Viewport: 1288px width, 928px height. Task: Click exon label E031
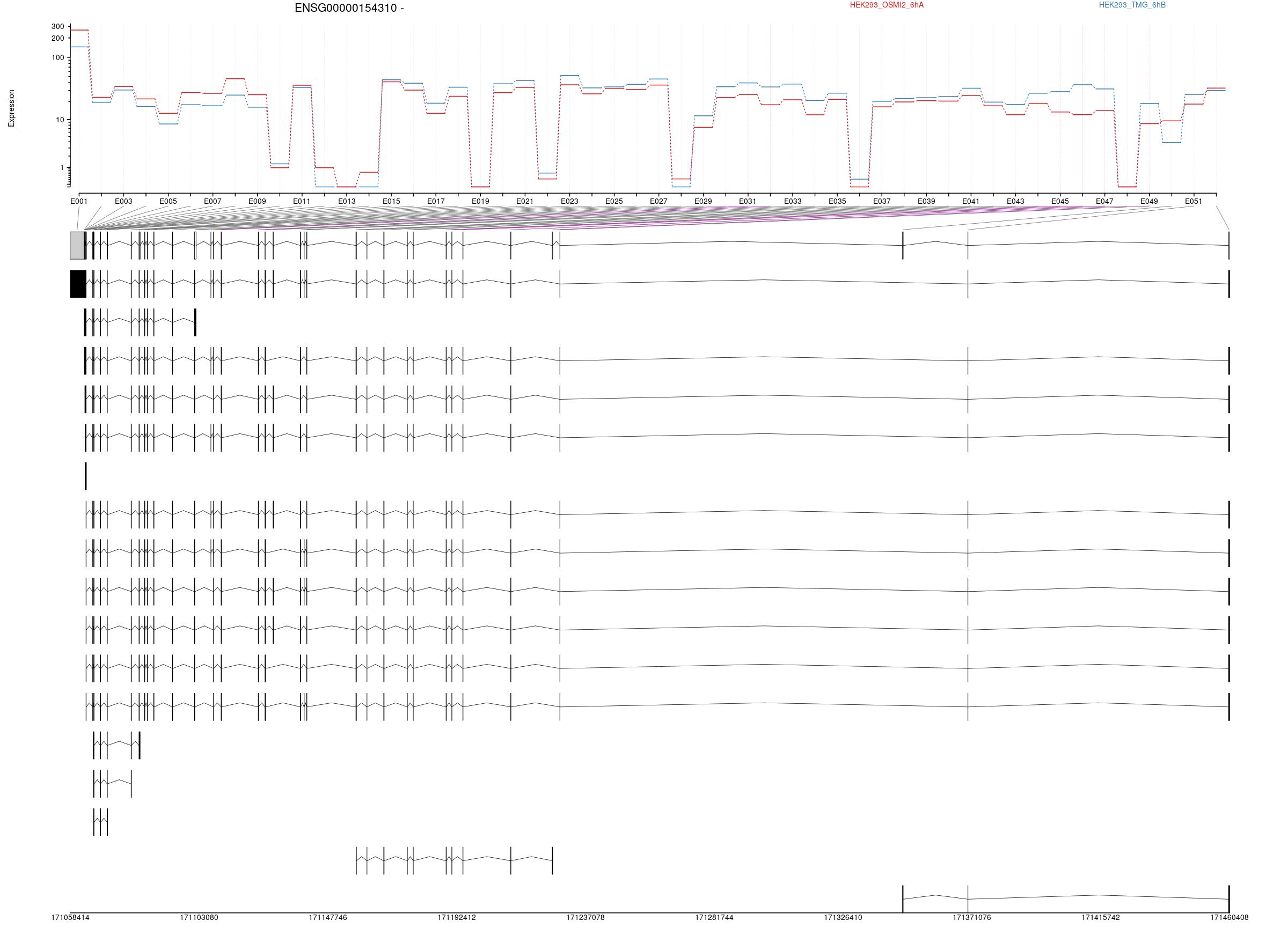pos(748,202)
